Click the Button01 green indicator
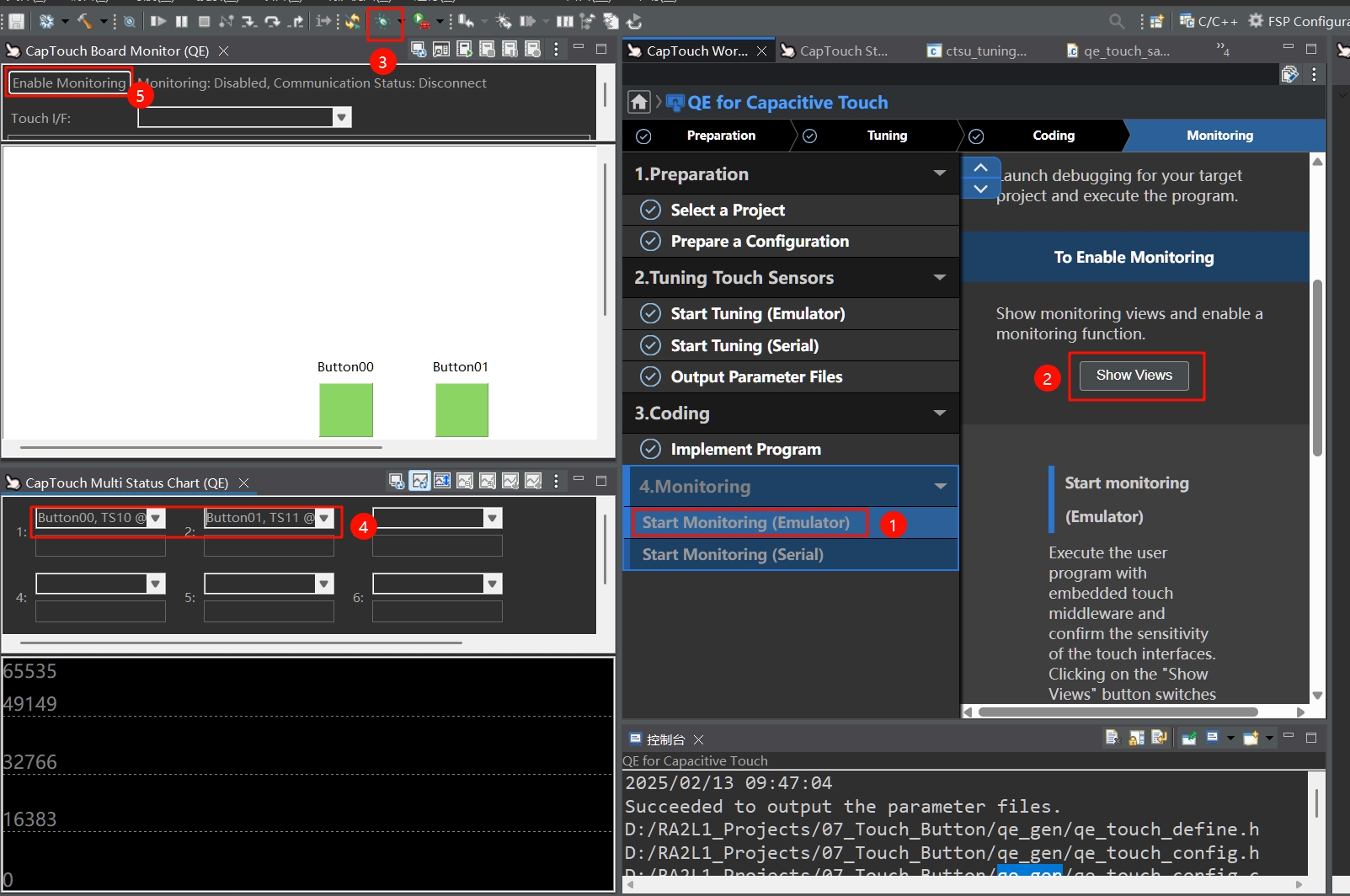Image resolution: width=1350 pixels, height=896 pixels. [x=462, y=410]
